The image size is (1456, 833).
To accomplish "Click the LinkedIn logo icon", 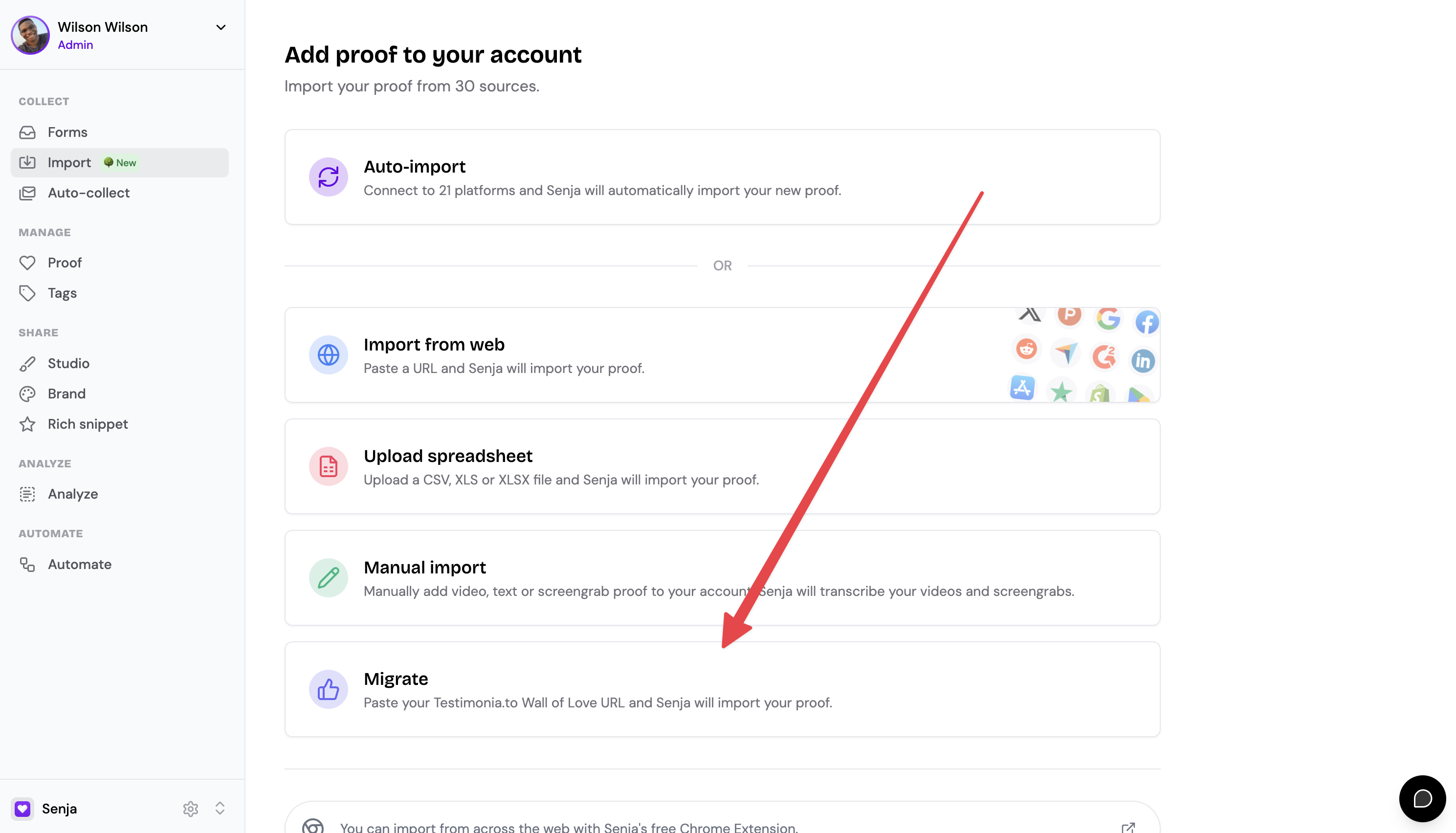I will click(1143, 361).
